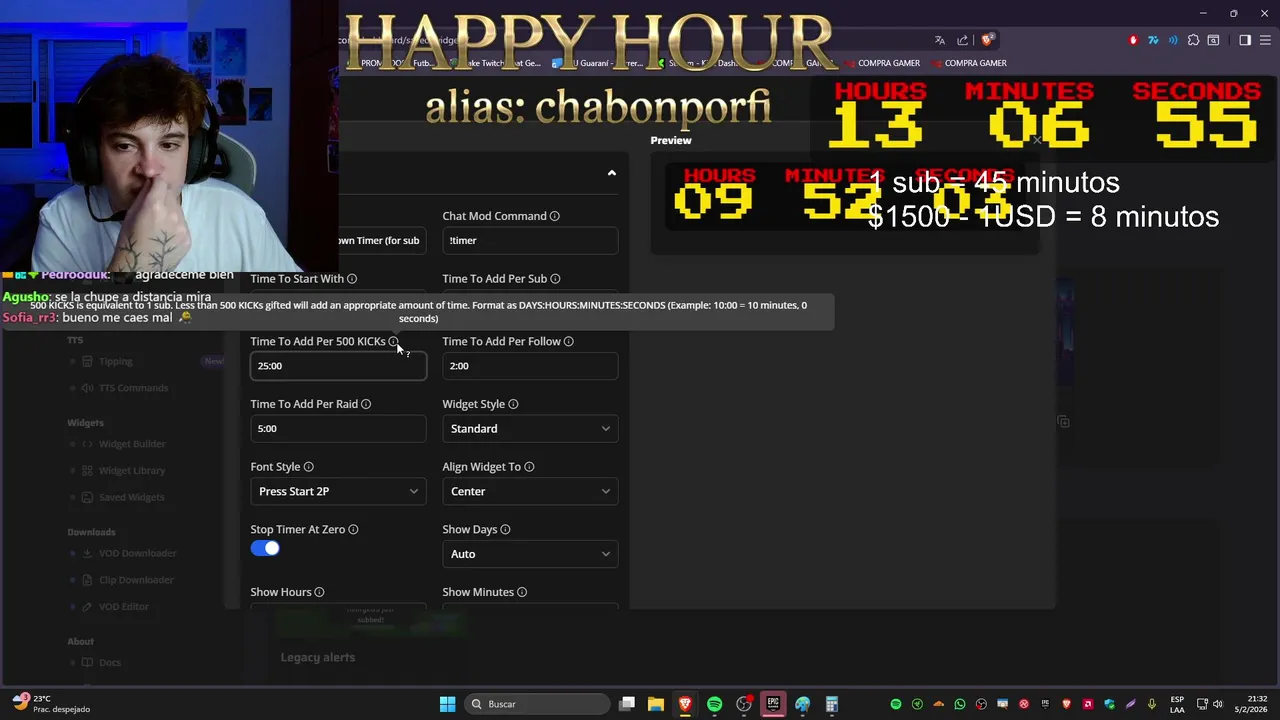
Task: Click the 2:00 Time Per Follow field
Action: point(530,366)
